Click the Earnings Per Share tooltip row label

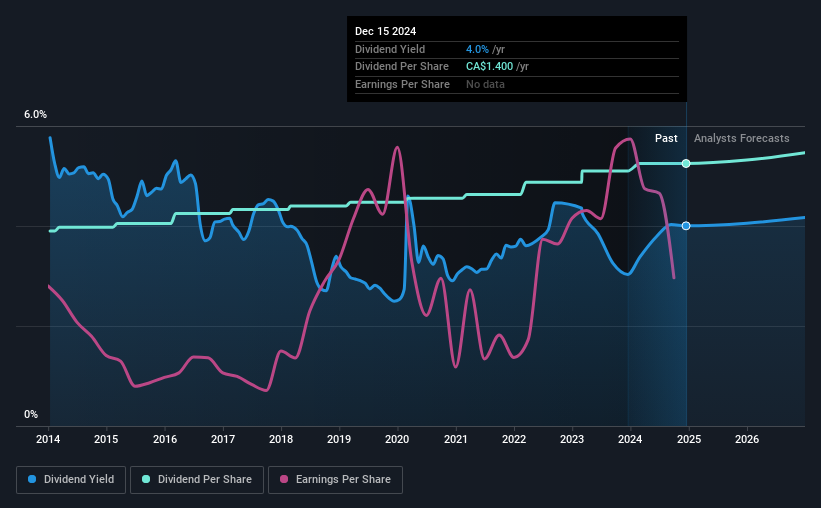[402, 84]
